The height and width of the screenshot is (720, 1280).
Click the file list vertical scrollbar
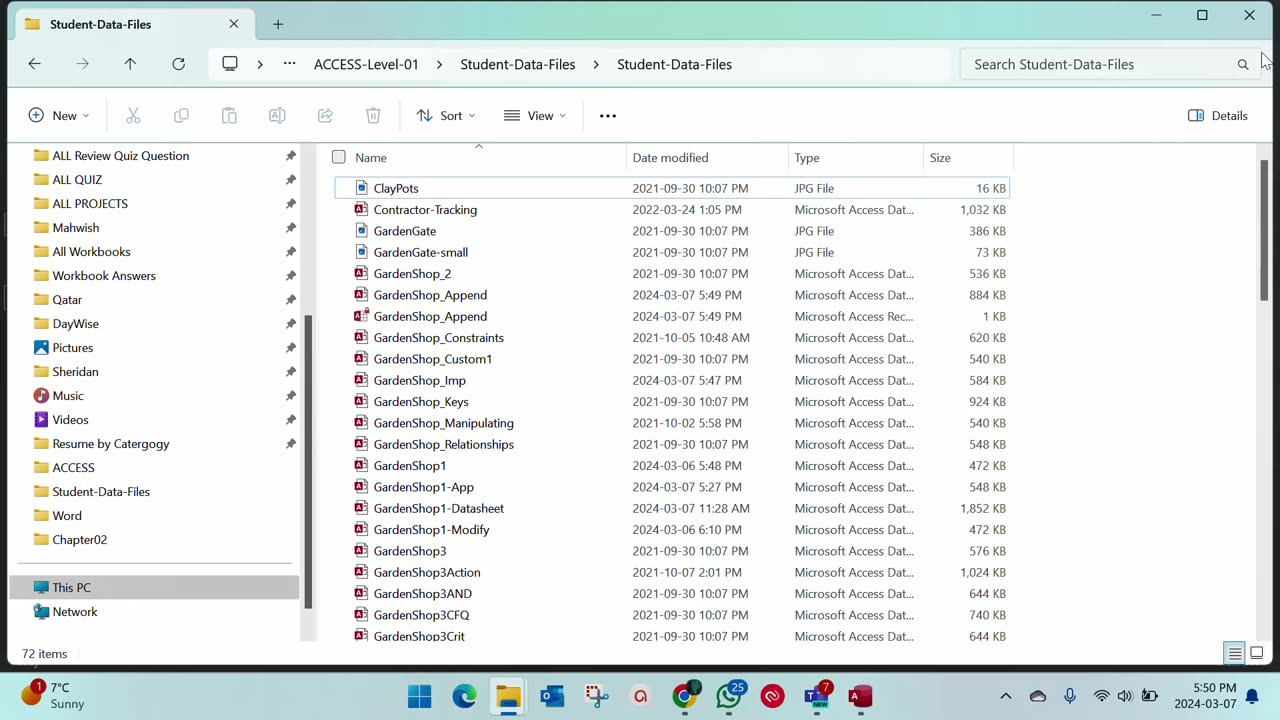1264,230
